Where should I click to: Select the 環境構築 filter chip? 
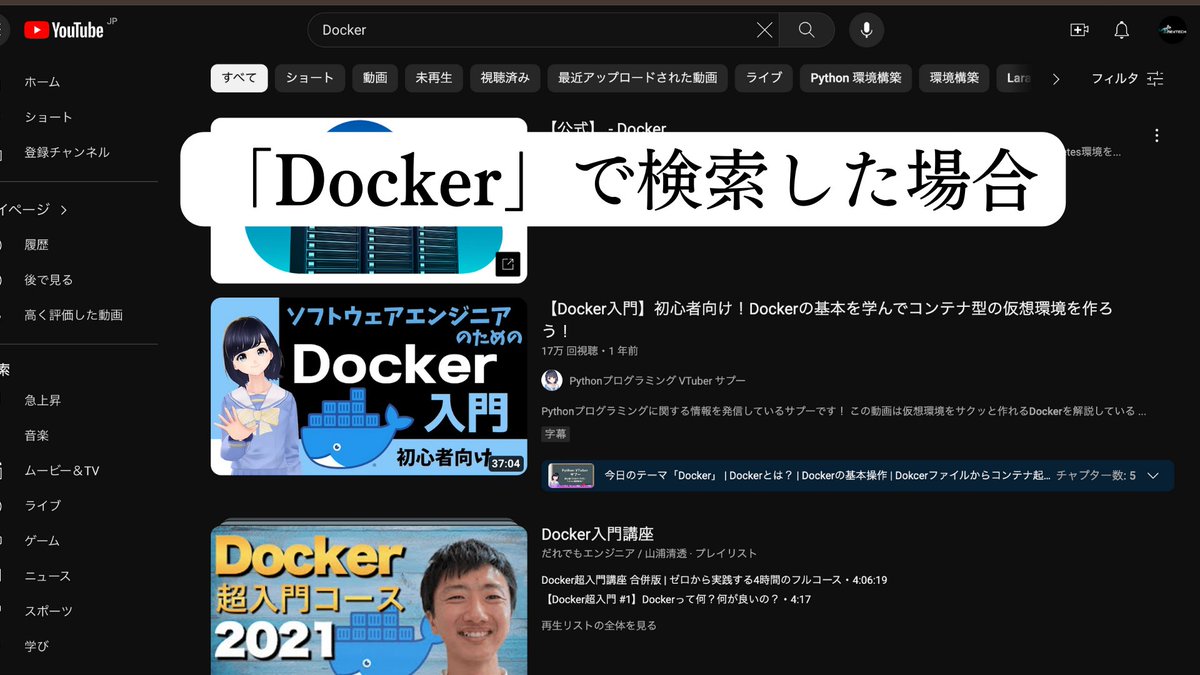pos(954,78)
